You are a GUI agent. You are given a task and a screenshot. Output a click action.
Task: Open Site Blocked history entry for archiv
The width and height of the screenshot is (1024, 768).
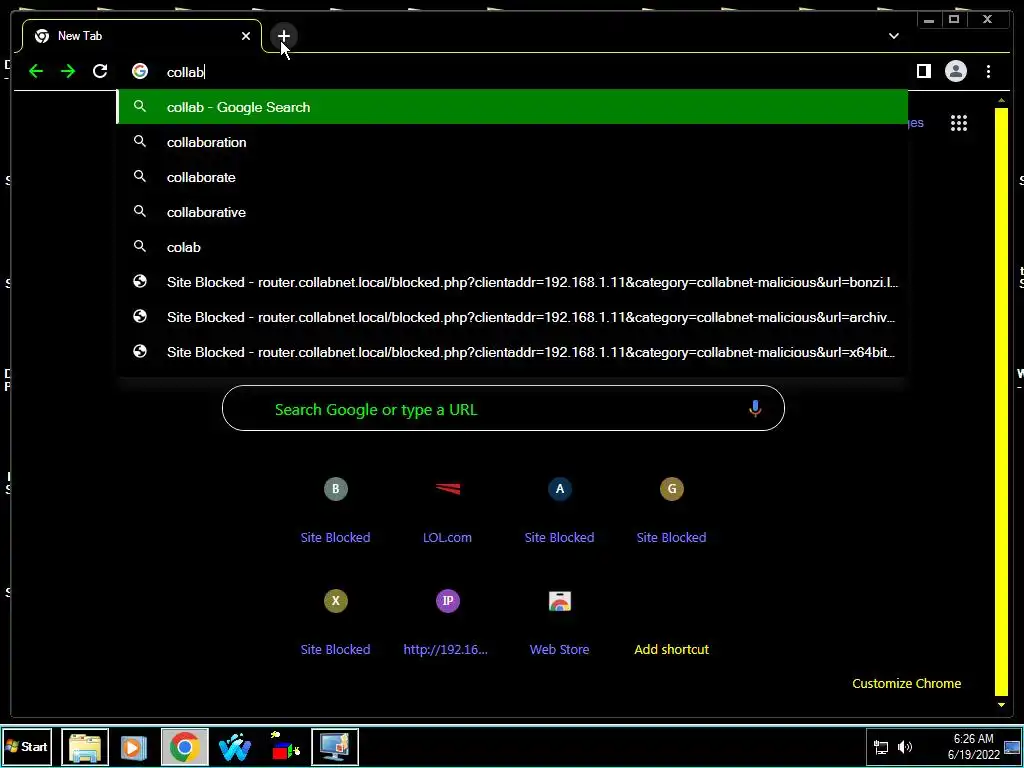pos(512,317)
